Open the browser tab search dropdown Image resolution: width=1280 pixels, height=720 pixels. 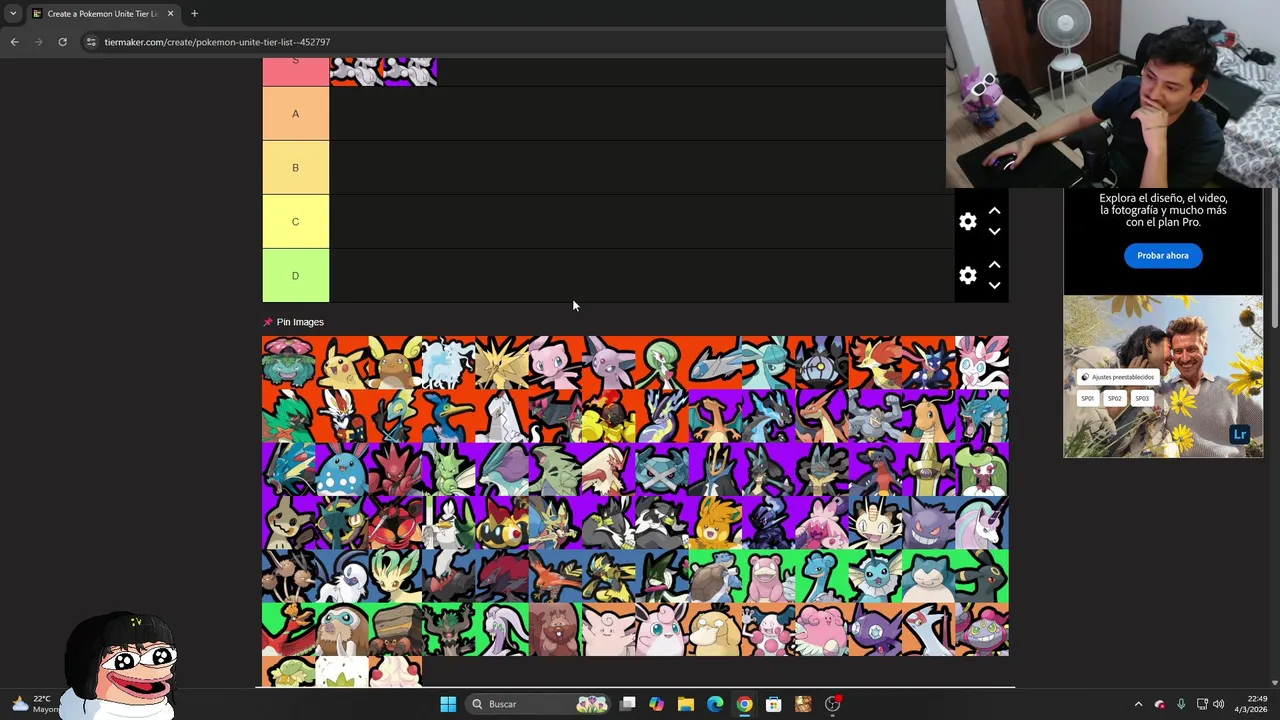(13, 13)
